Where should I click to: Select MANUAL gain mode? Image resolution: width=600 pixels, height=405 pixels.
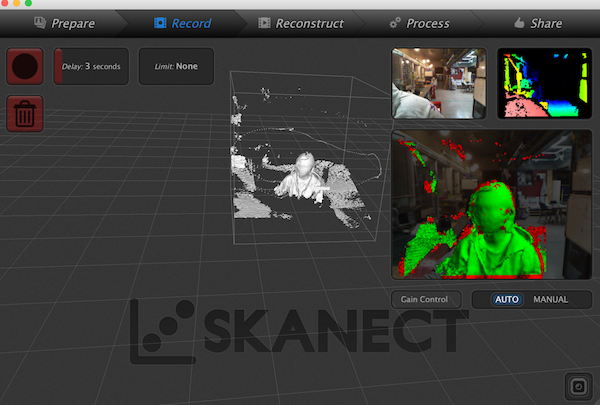pyautogui.click(x=550, y=299)
